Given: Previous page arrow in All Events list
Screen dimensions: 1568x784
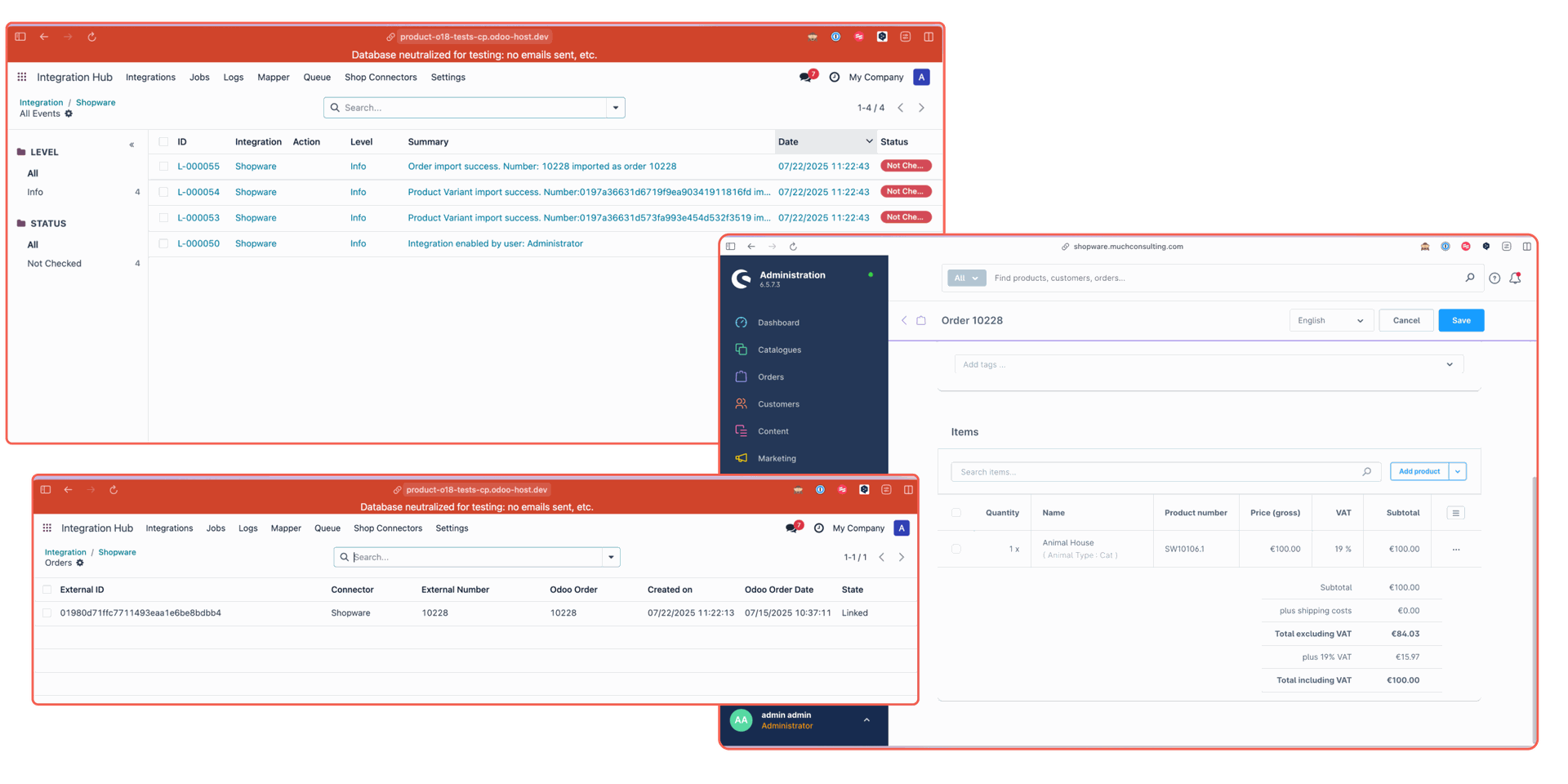Looking at the screenshot, I should 901,108.
